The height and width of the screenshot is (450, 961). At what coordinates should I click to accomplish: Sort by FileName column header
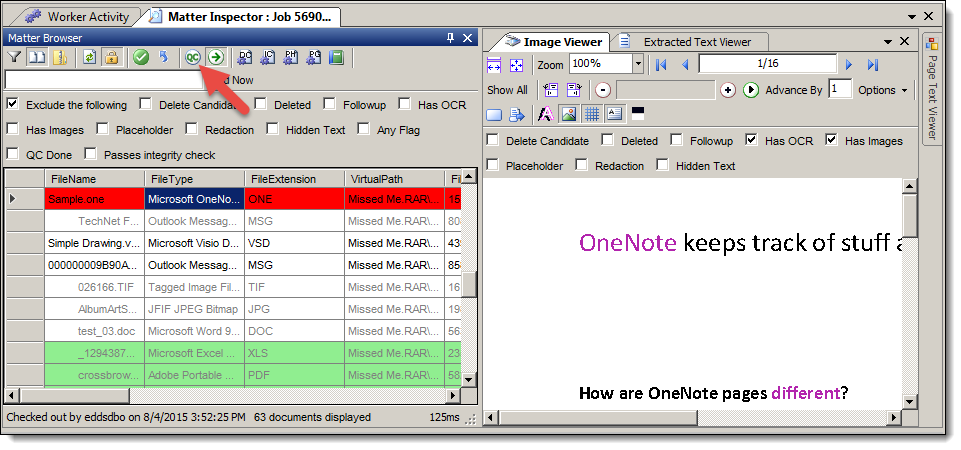[95, 179]
